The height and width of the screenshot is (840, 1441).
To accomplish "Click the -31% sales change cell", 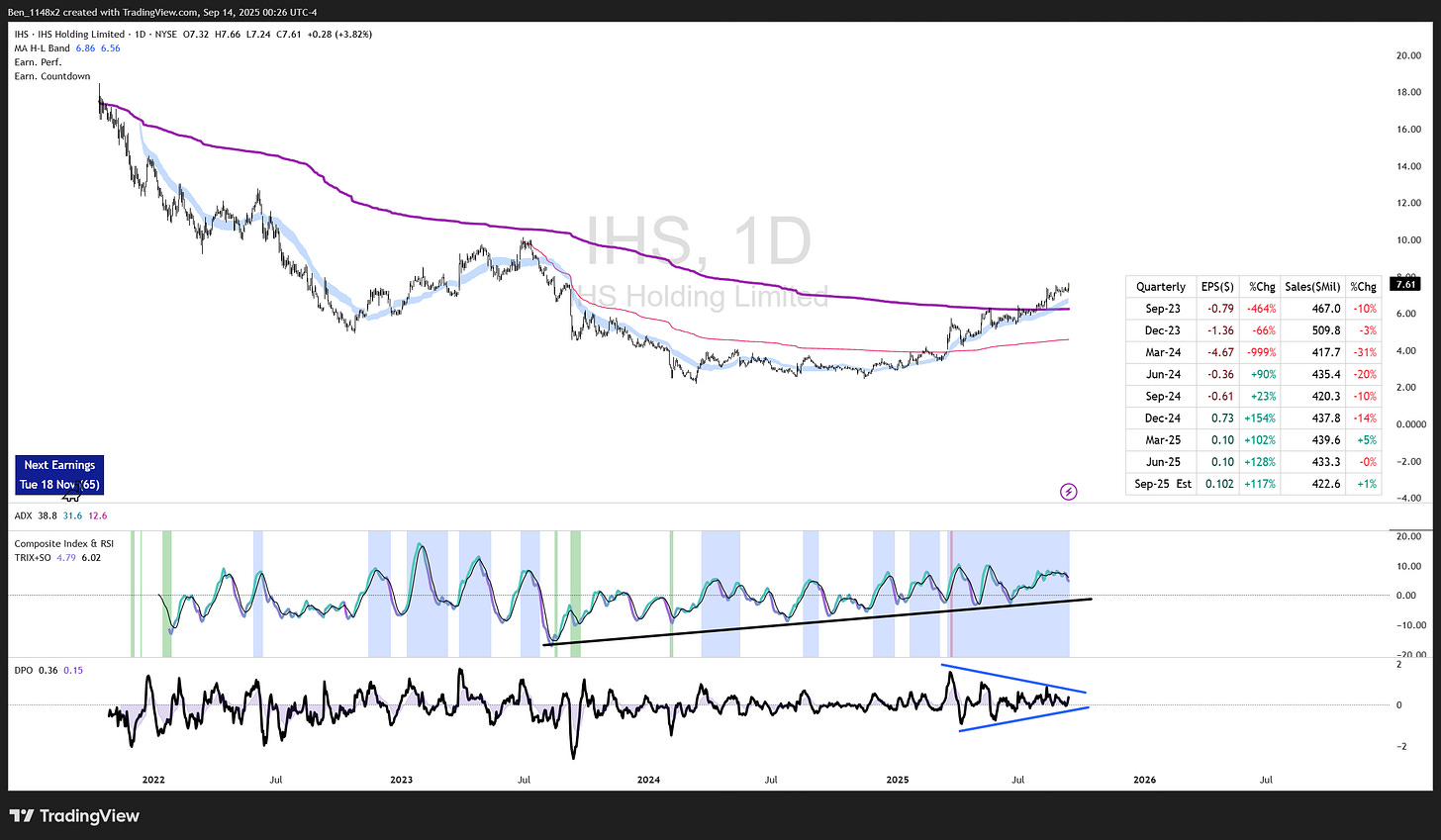I will [x=1366, y=352].
